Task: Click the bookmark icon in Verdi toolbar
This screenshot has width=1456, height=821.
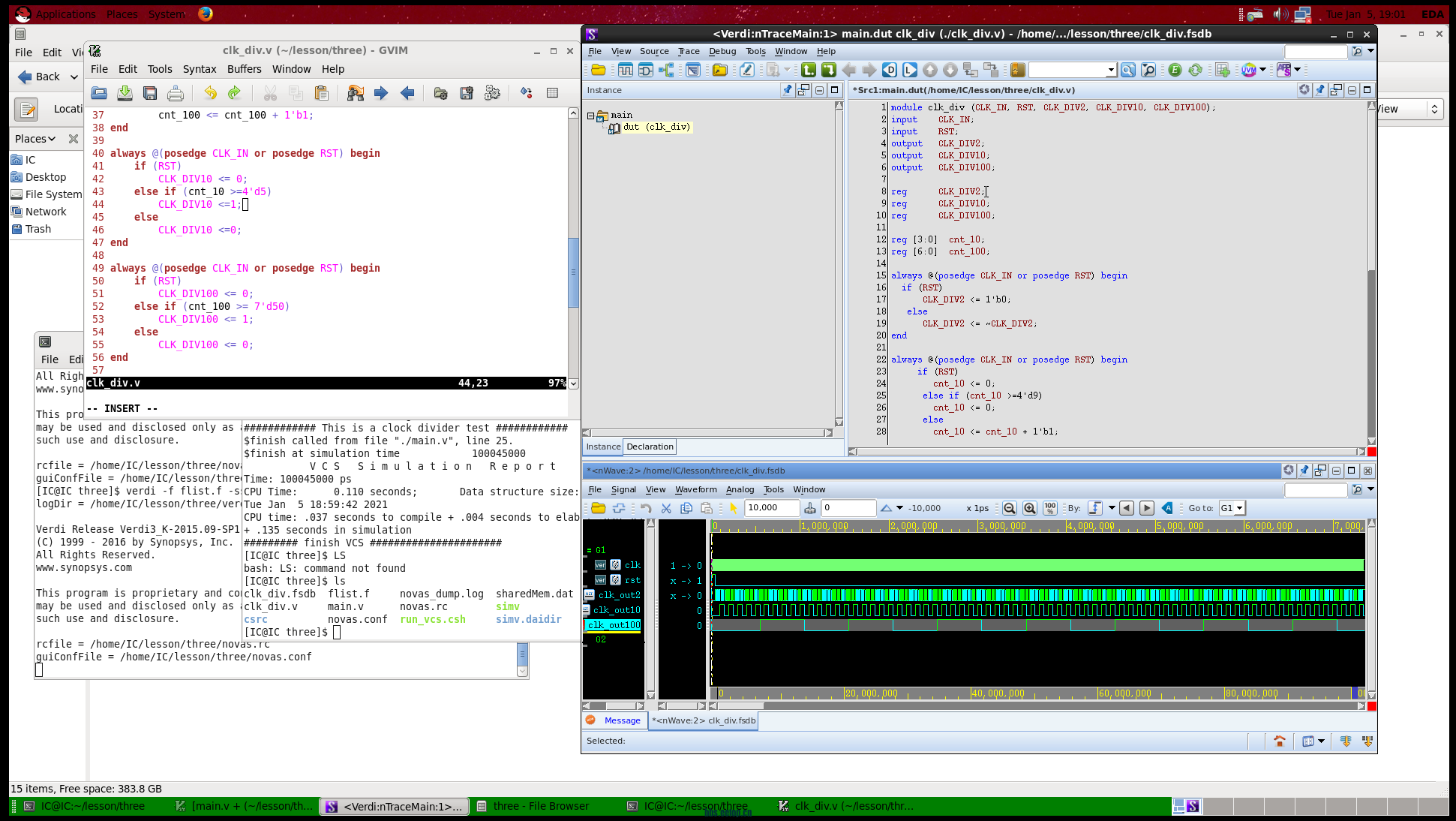Action: pos(1017,70)
